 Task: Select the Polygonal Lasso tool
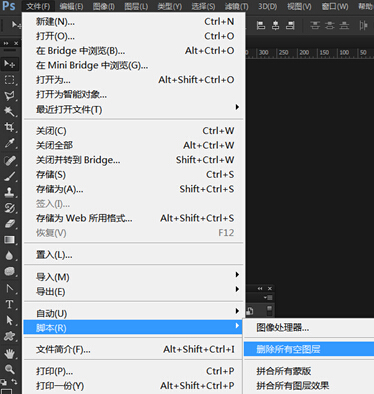coord(9,96)
